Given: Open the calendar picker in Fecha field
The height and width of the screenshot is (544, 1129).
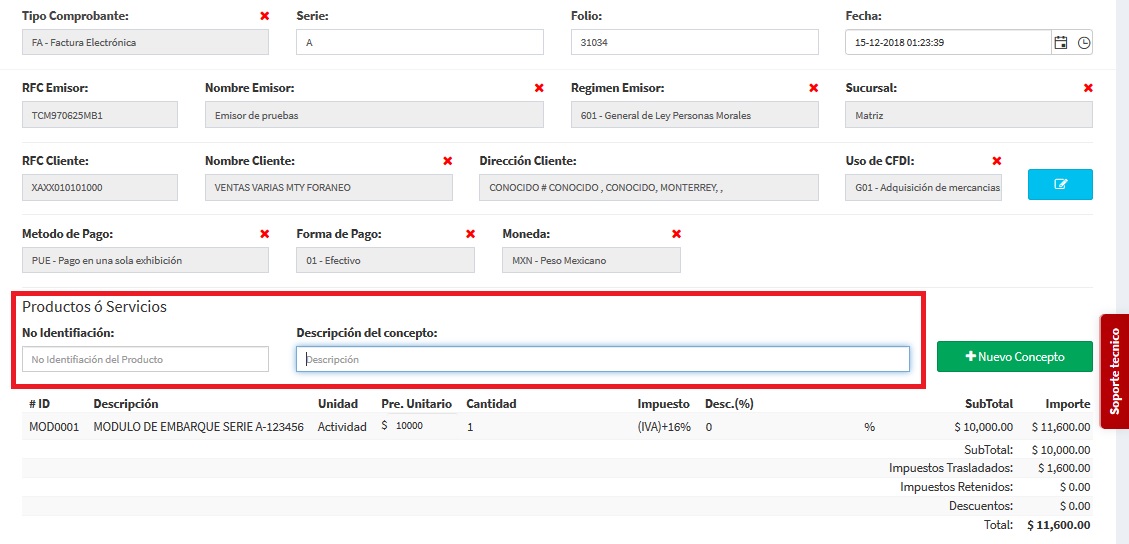Looking at the screenshot, I should pyautogui.click(x=1061, y=43).
